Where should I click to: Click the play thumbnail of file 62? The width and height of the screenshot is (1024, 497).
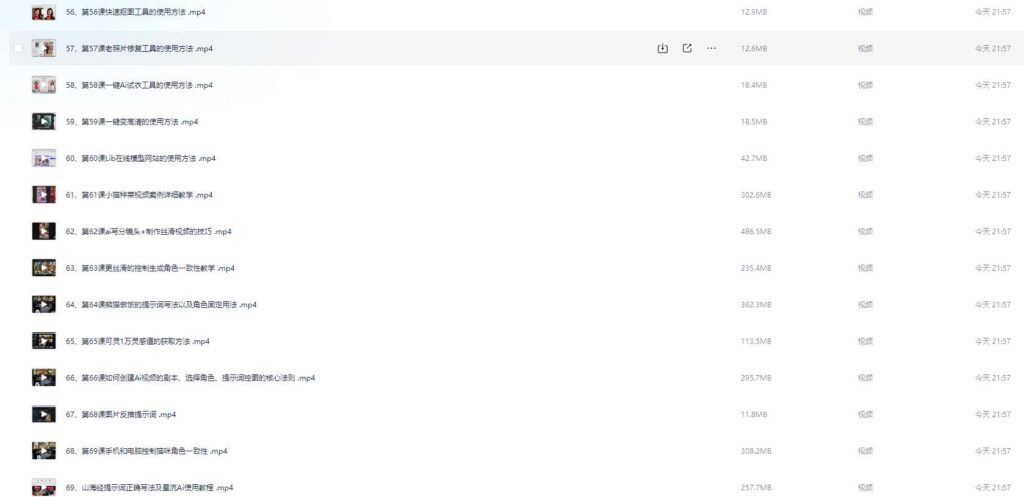point(43,231)
